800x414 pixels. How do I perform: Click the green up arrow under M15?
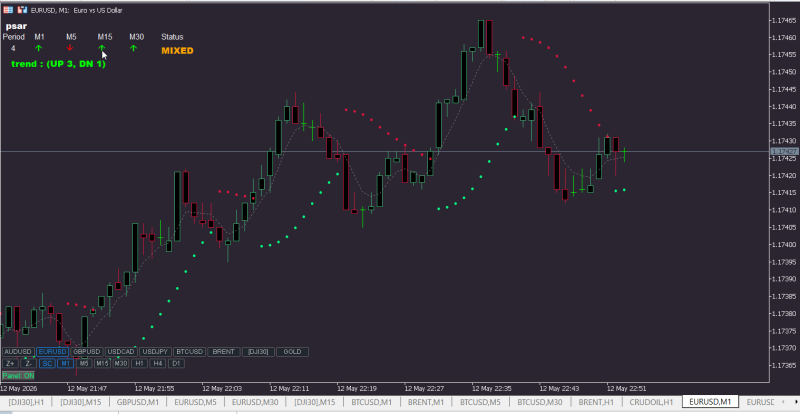coord(102,48)
